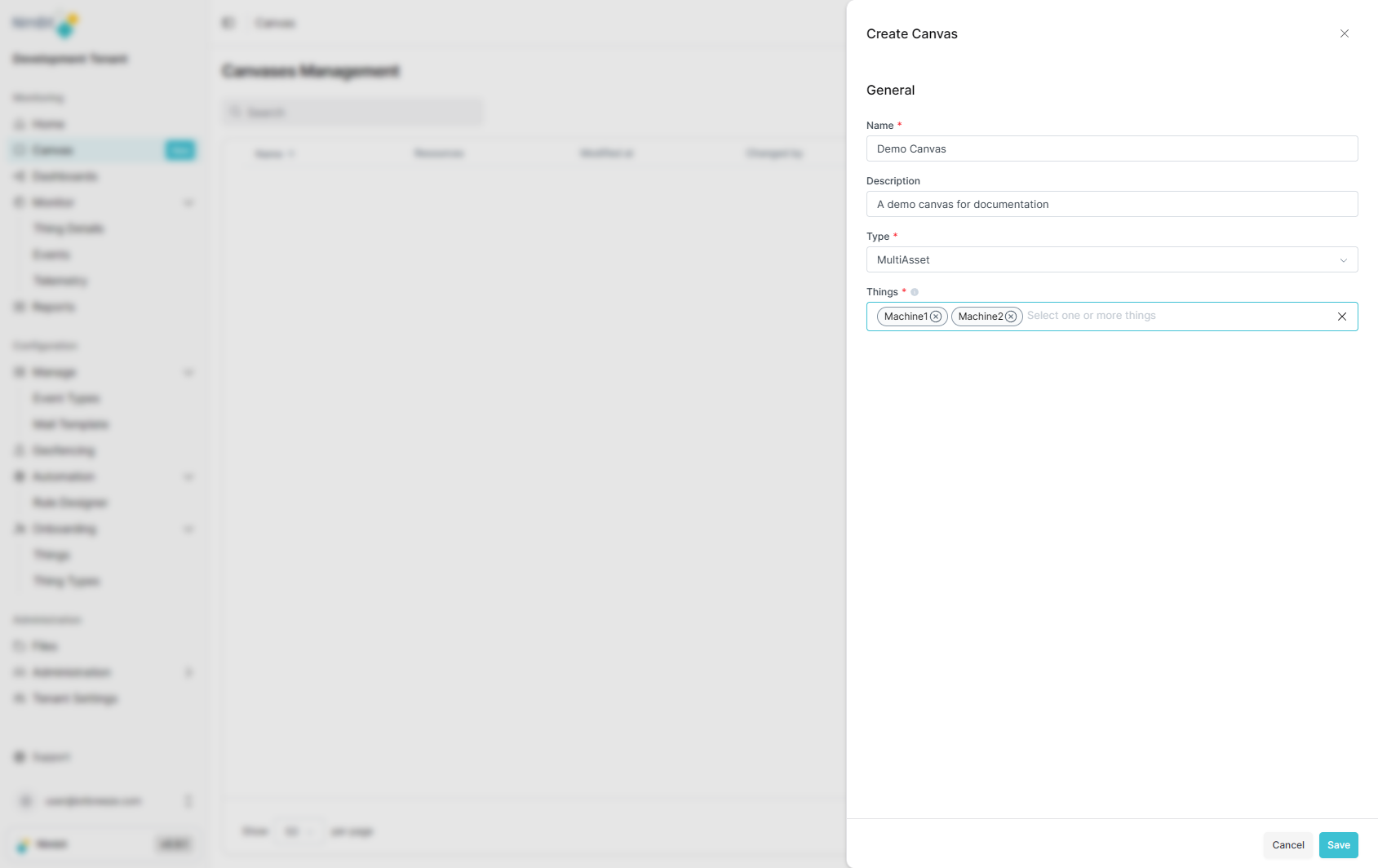Cancel the Create Canvas dialog
This screenshot has width=1378, height=868.
1287,845
